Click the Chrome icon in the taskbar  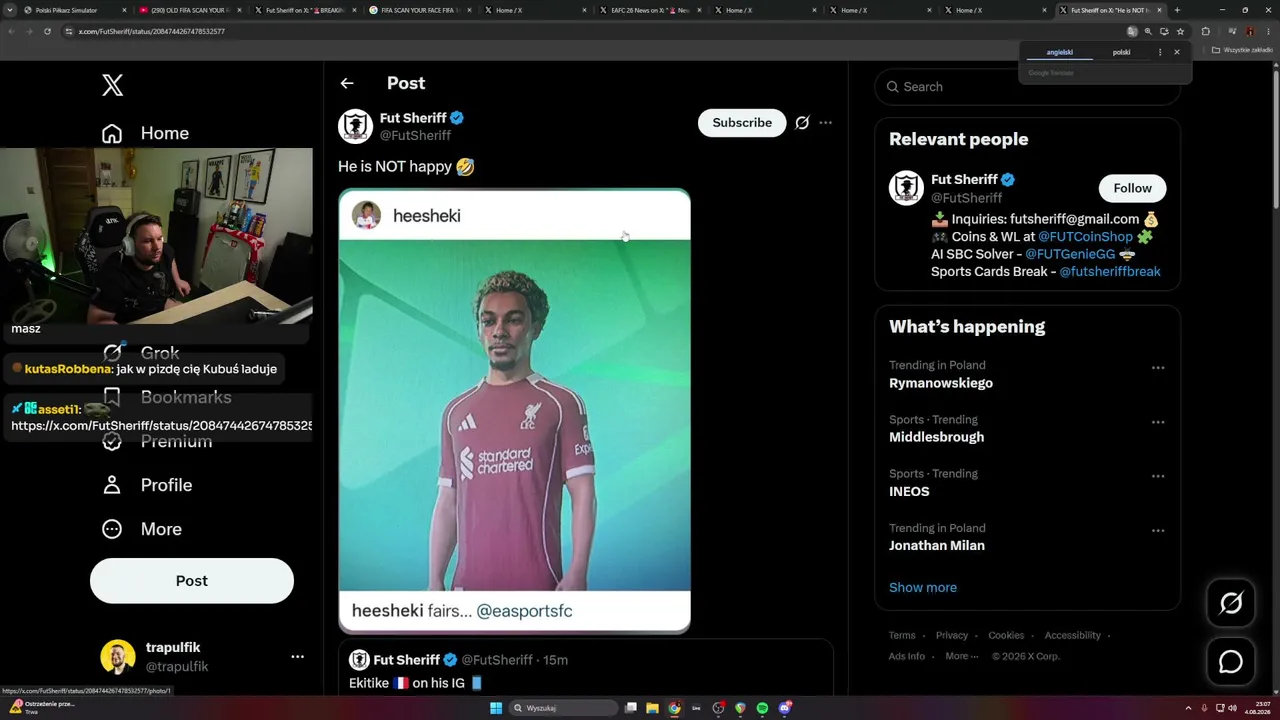674,708
